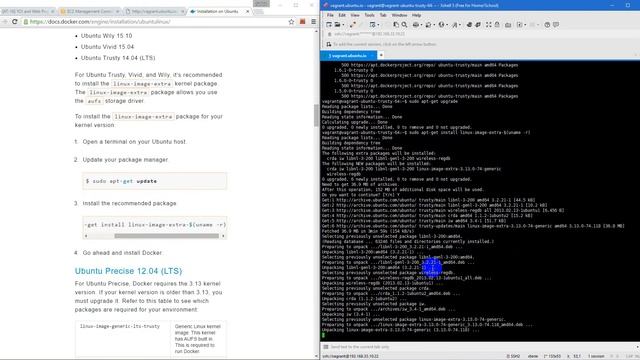640x360 pixels.
Task: Select the vagrant.ubuntu.io session tab
Action: 349,56
